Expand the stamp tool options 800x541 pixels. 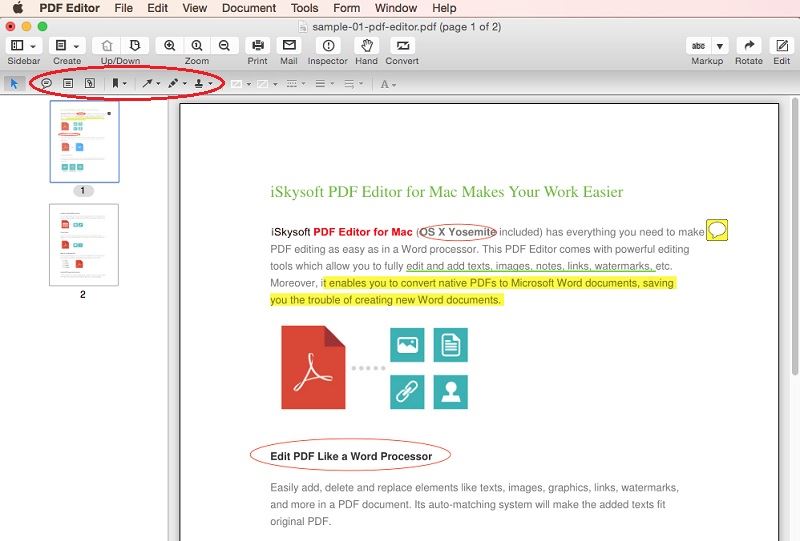210,84
